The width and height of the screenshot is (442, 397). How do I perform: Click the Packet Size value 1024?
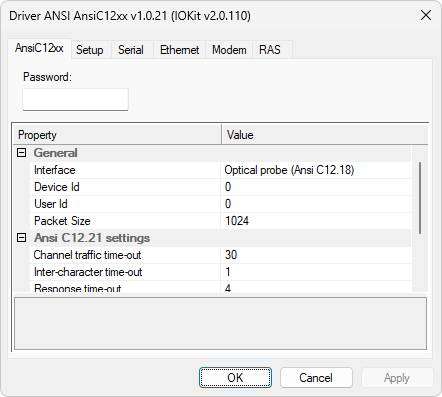coord(237,221)
